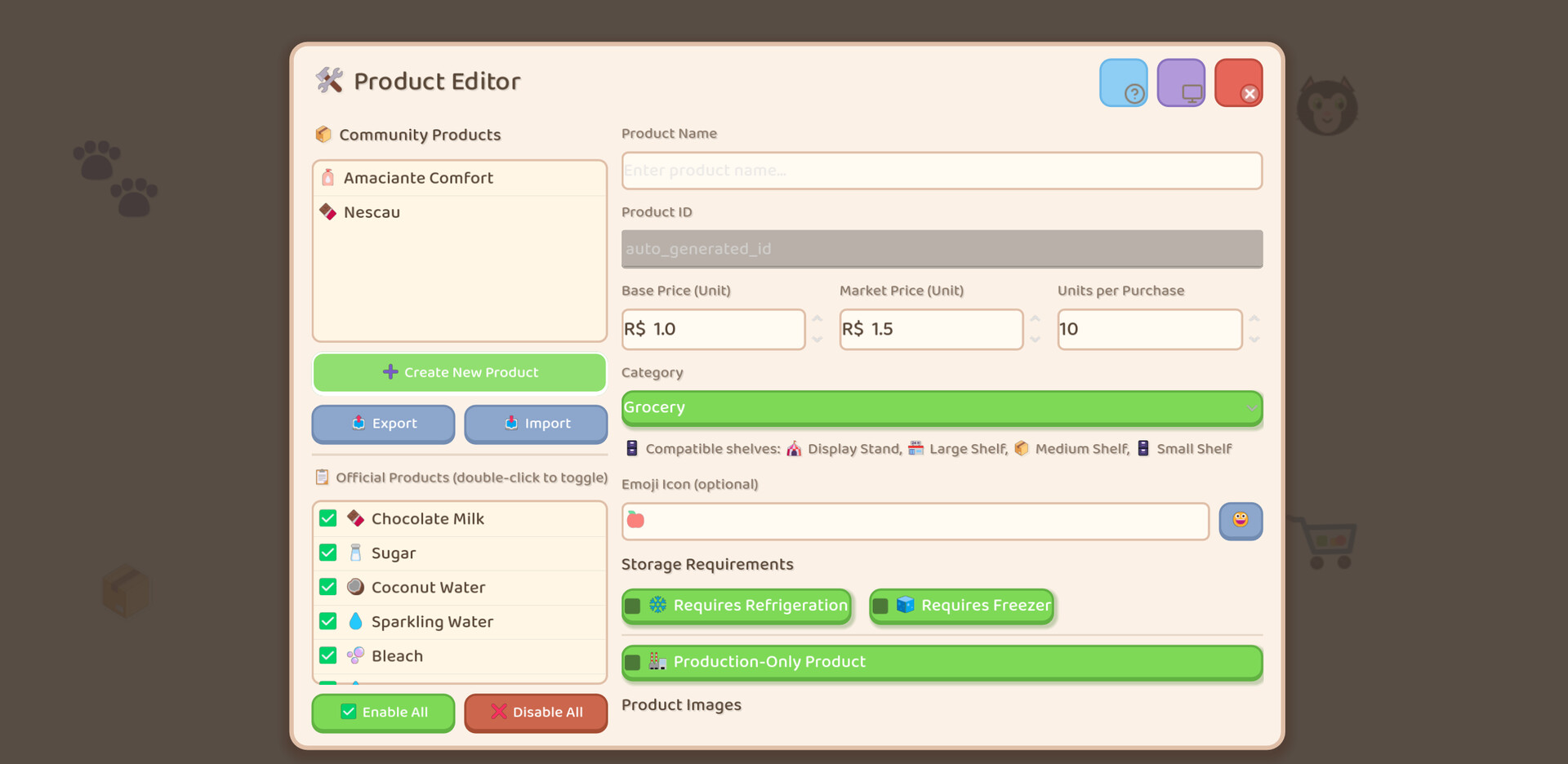This screenshot has height=764, width=1568.
Task: Decrease Market Price with the down arrow
Action: [x=1035, y=340]
